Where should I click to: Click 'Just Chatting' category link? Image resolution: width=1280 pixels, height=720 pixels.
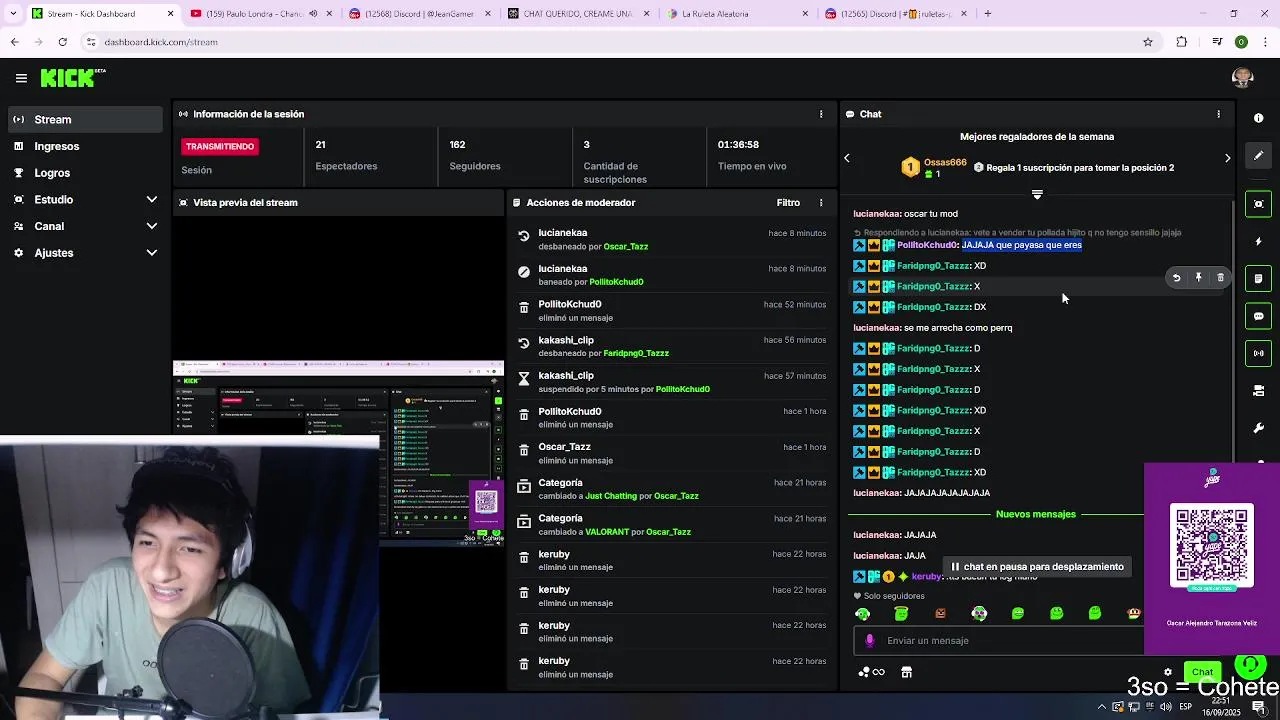pos(611,496)
